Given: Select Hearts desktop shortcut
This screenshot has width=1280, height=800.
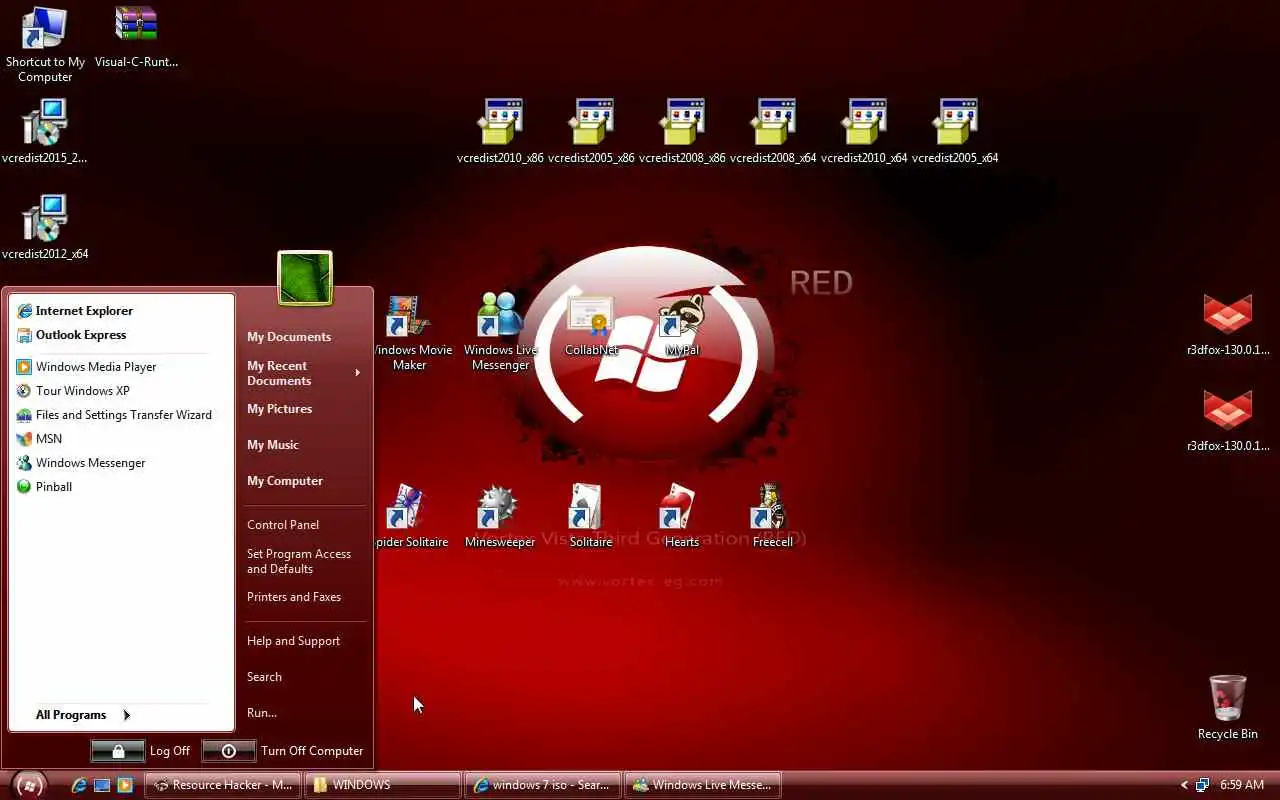Looking at the screenshot, I should pos(682,517).
